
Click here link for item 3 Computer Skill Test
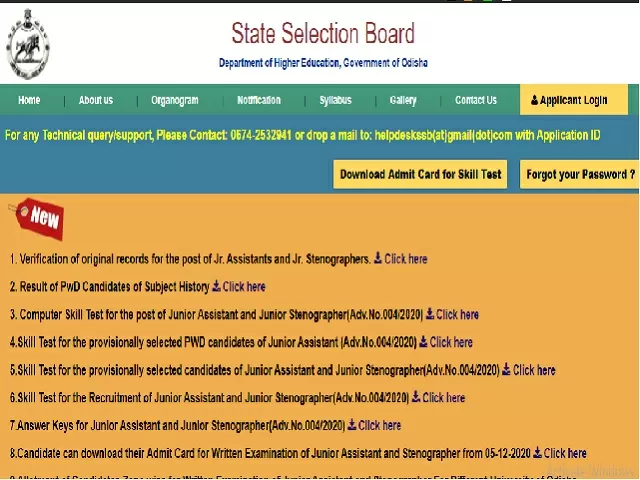(458, 314)
